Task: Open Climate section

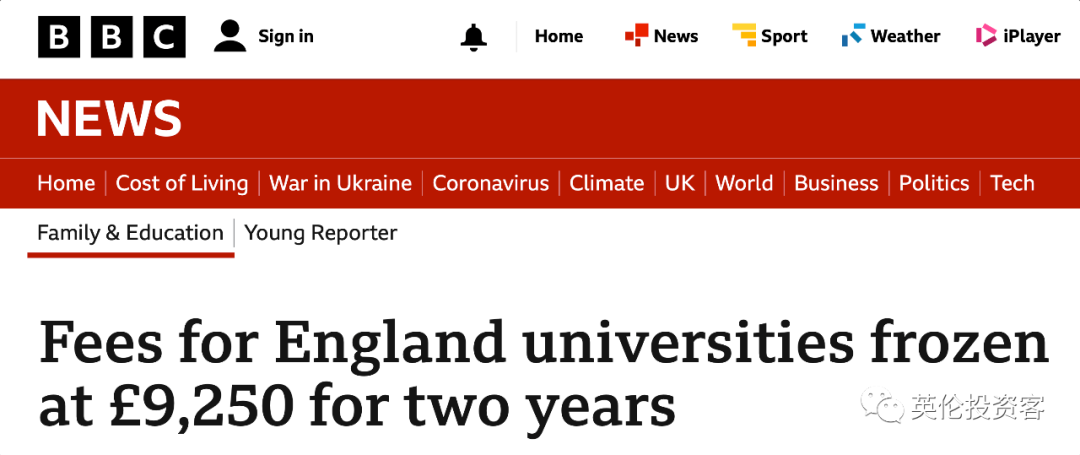Action: [x=607, y=183]
